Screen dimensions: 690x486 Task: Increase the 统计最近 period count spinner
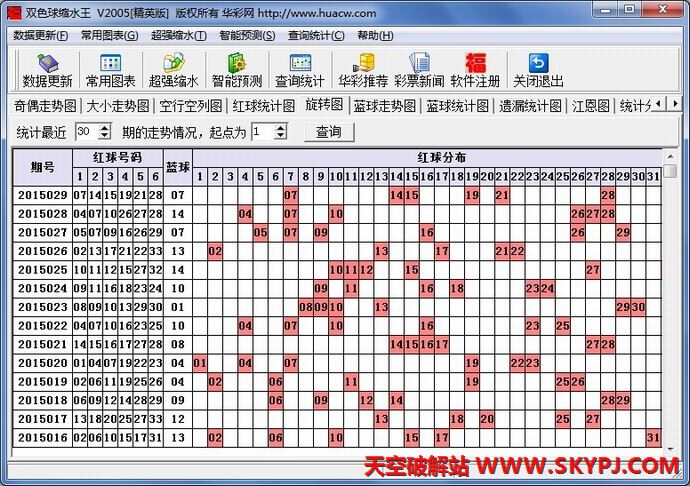point(105,127)
